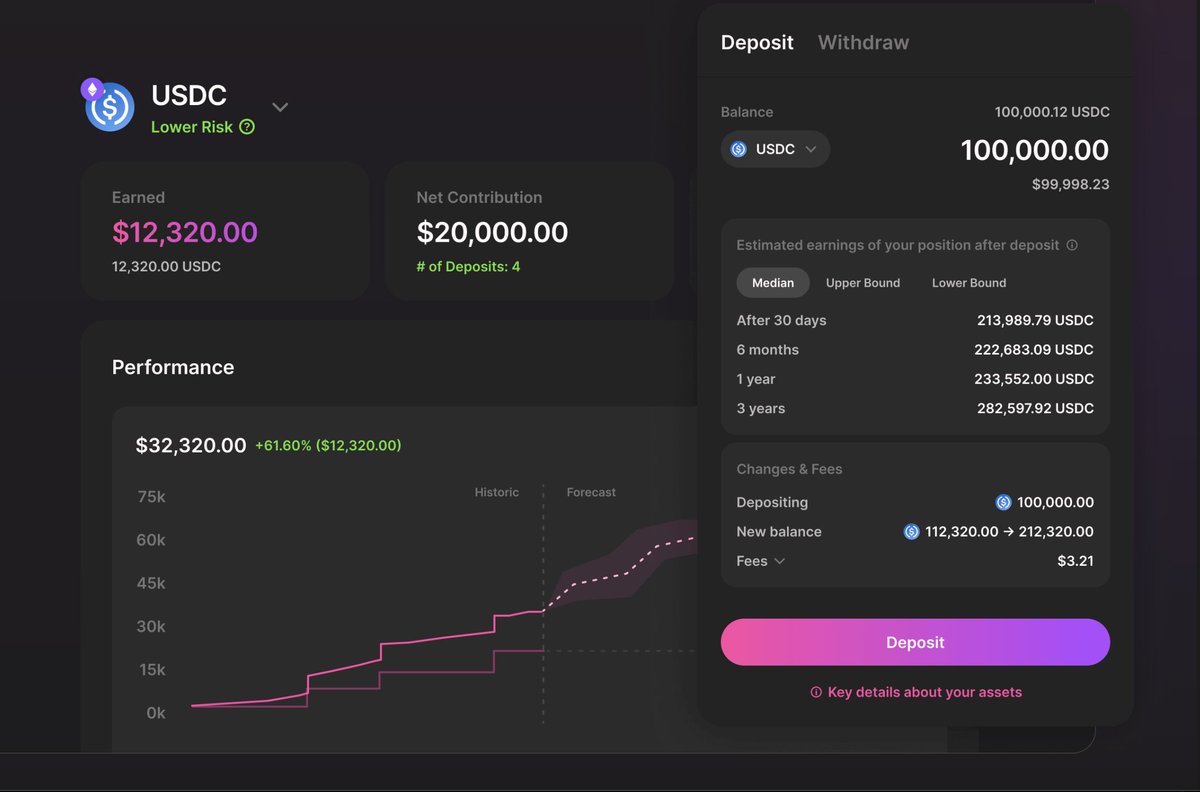Click the Performance heading
Viewport: 1200px width, 792px height.
[173, 367]
